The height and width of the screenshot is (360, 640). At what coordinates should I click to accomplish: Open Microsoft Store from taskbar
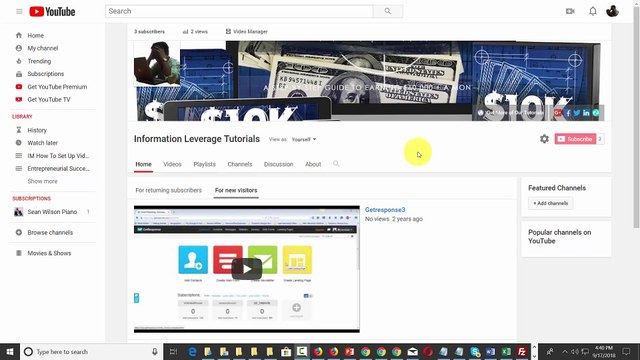click(286, 351)
